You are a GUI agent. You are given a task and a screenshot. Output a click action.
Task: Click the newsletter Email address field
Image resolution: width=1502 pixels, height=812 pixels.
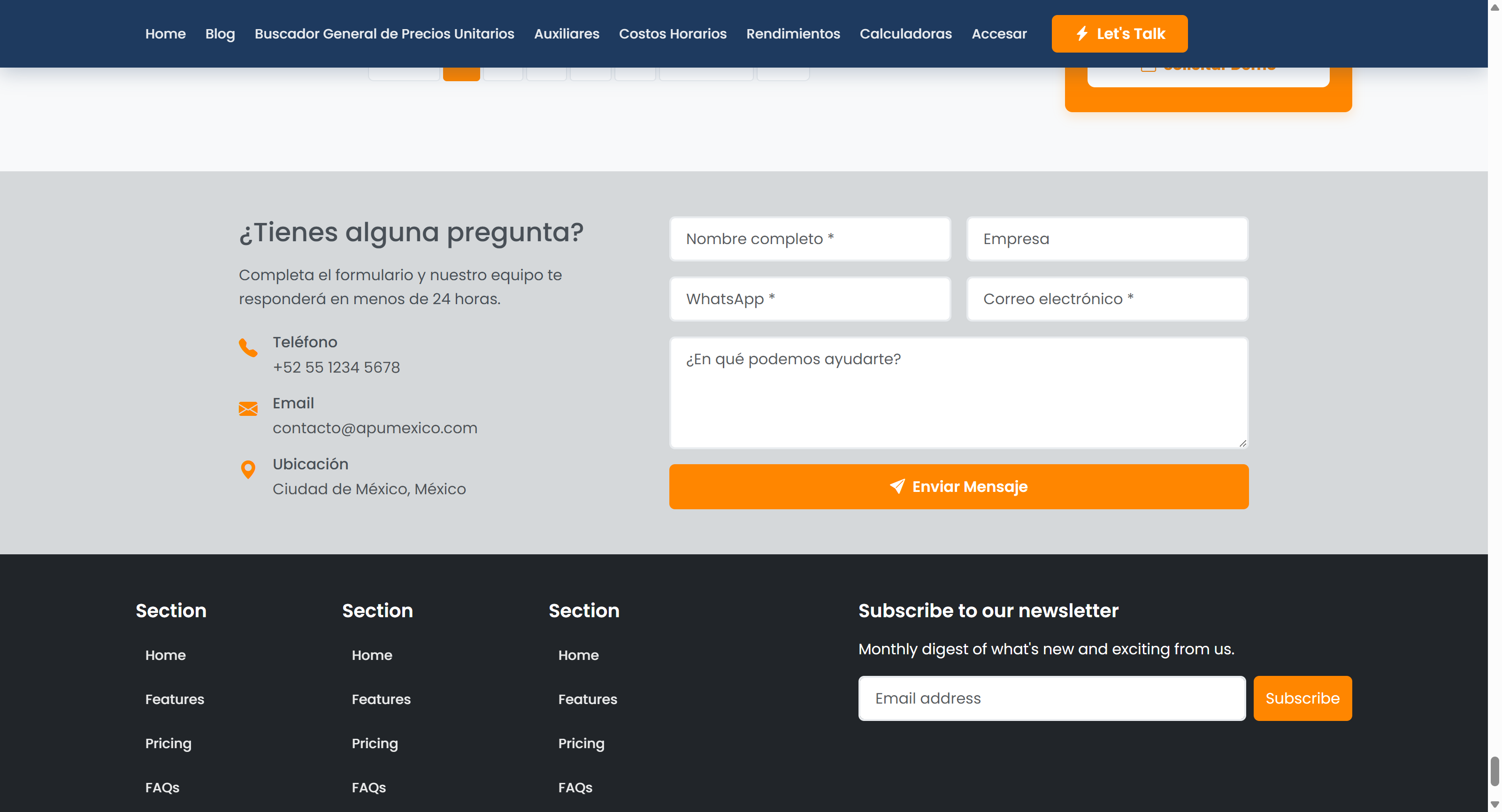click(1051, 698)
